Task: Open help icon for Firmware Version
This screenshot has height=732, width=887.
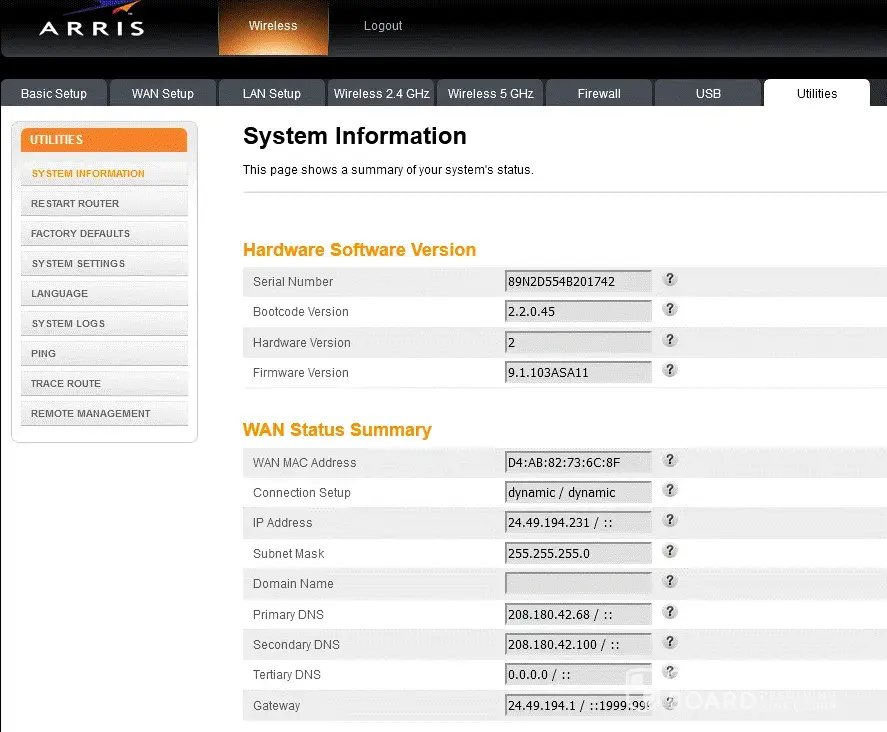Action: pos(670,370)
